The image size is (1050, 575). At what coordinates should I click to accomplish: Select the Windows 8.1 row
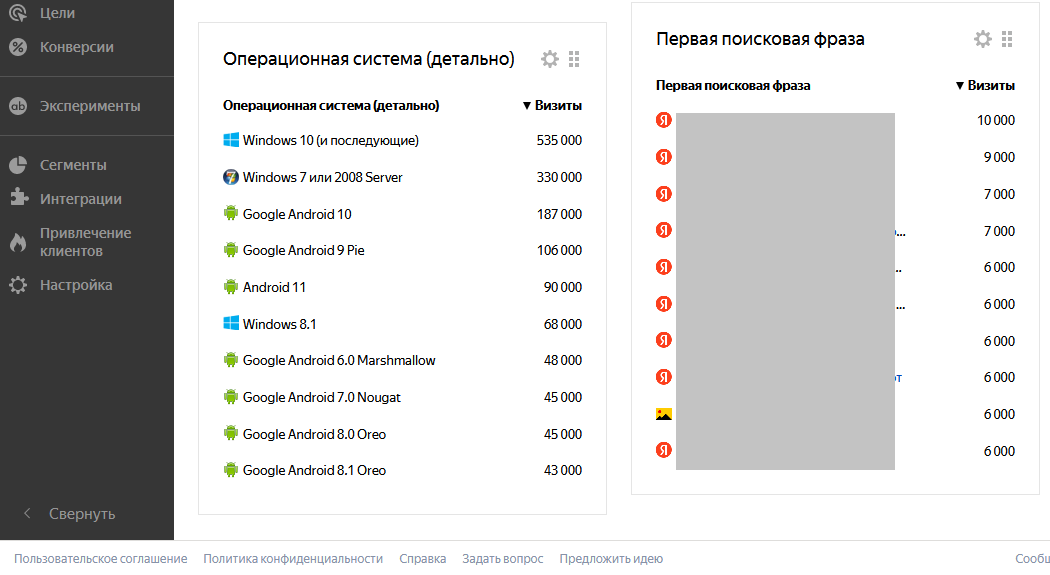pos(402,324)
